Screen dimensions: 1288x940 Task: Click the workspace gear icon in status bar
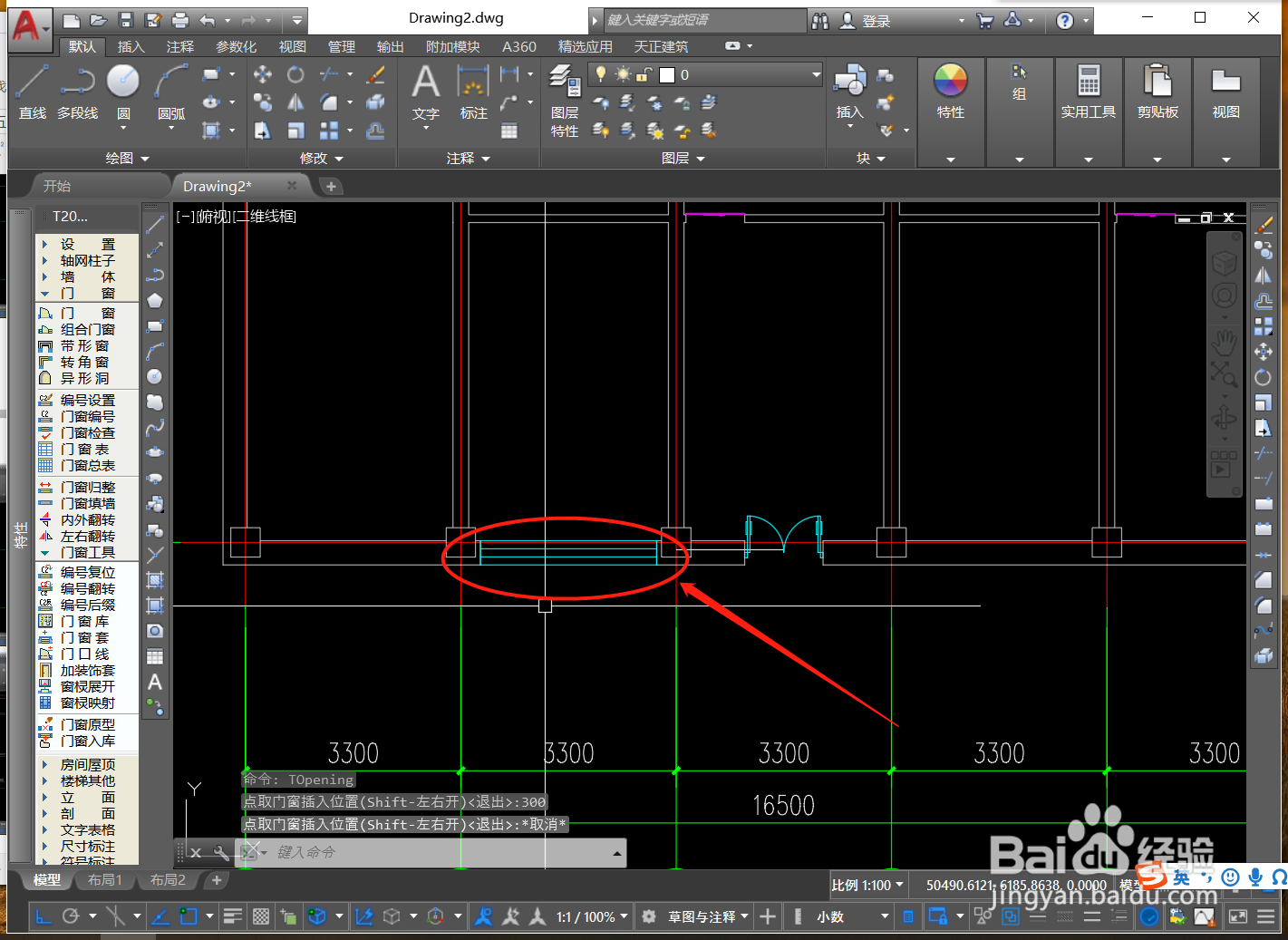(649, 916)
